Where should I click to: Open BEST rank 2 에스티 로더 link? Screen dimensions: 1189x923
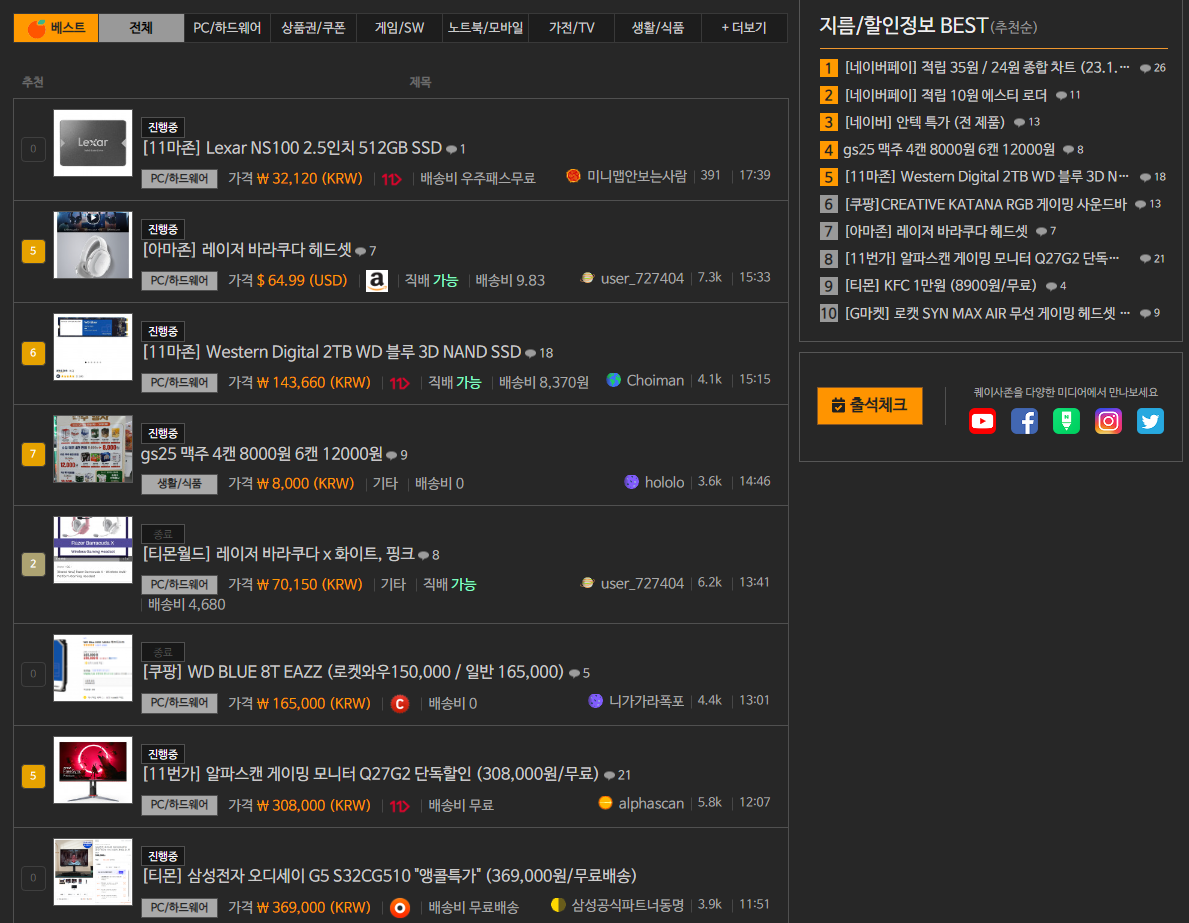click(946, 95)
